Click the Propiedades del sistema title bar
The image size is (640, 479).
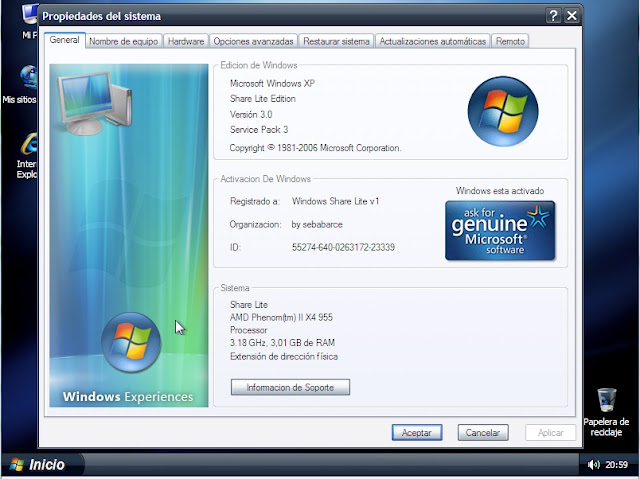click(x=292, y=16)
